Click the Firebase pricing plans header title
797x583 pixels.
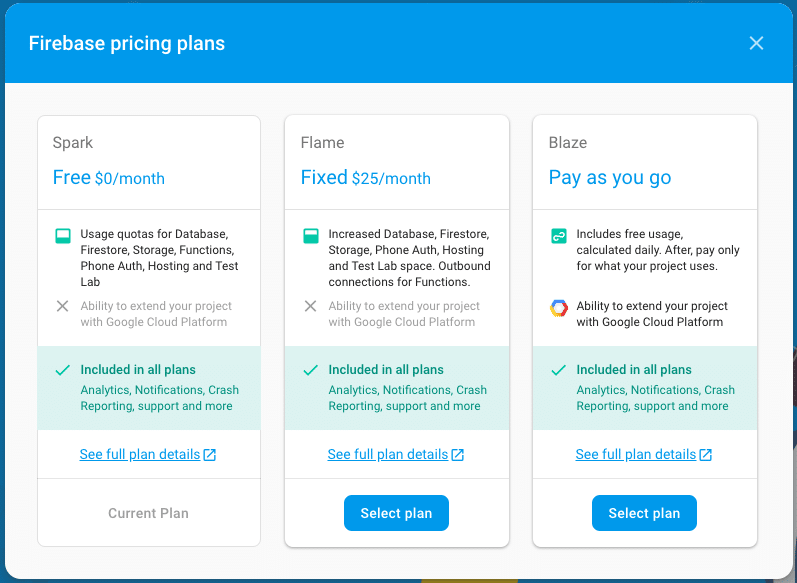point(127,43)
